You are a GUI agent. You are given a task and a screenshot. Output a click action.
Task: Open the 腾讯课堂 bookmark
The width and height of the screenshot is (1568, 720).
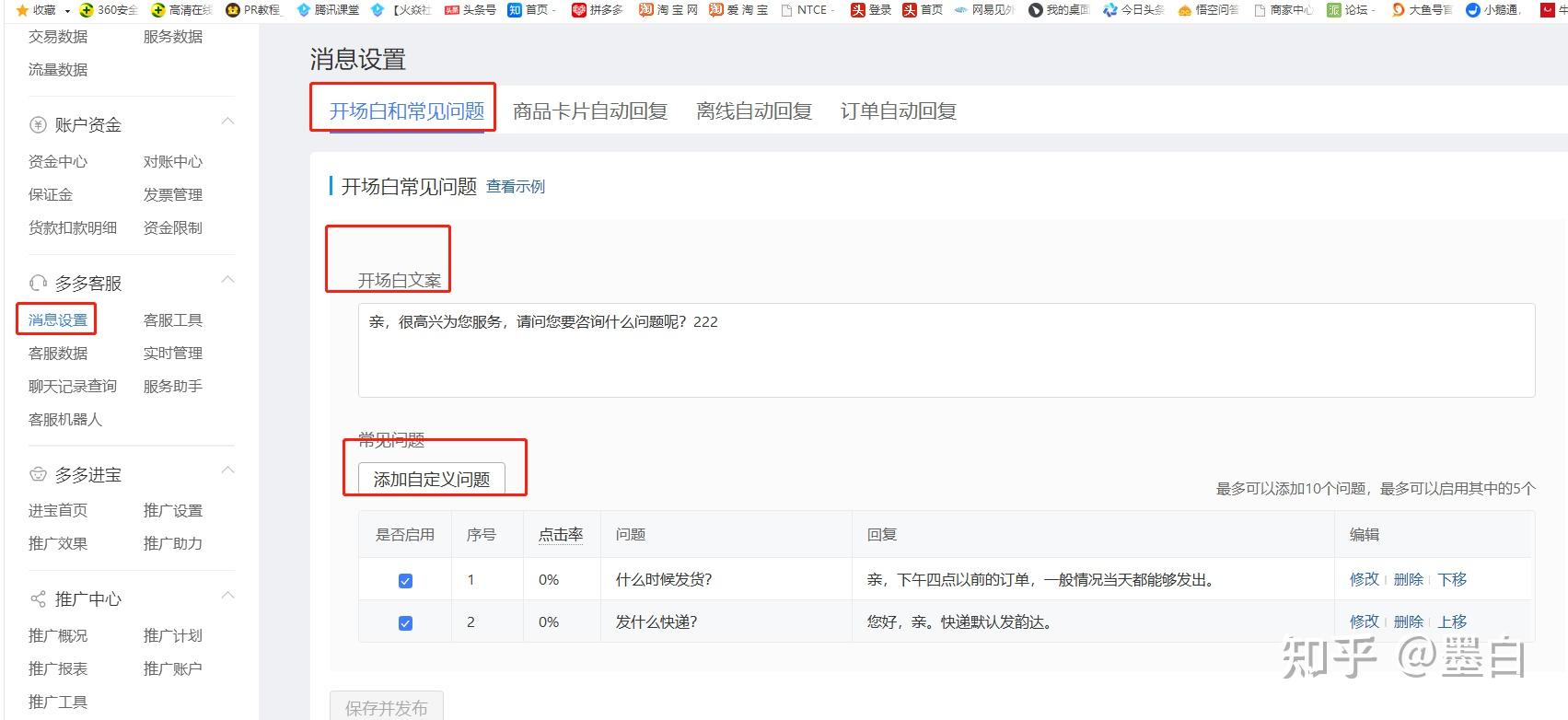(328, 10)
